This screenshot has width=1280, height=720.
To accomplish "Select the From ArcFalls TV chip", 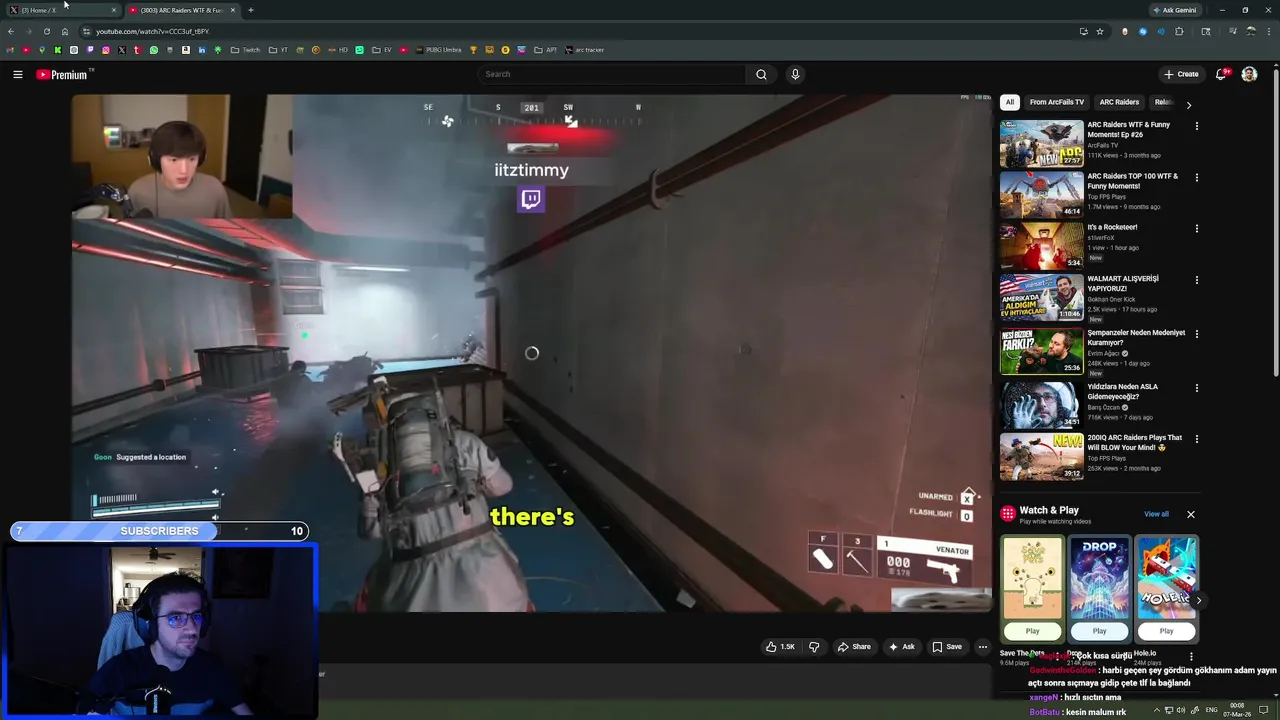I will [1057, 102].
